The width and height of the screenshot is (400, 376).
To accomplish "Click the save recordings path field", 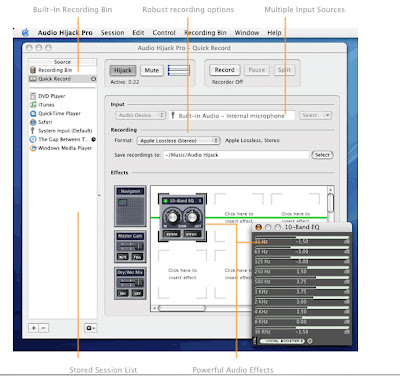I will [x=236, y=155].
